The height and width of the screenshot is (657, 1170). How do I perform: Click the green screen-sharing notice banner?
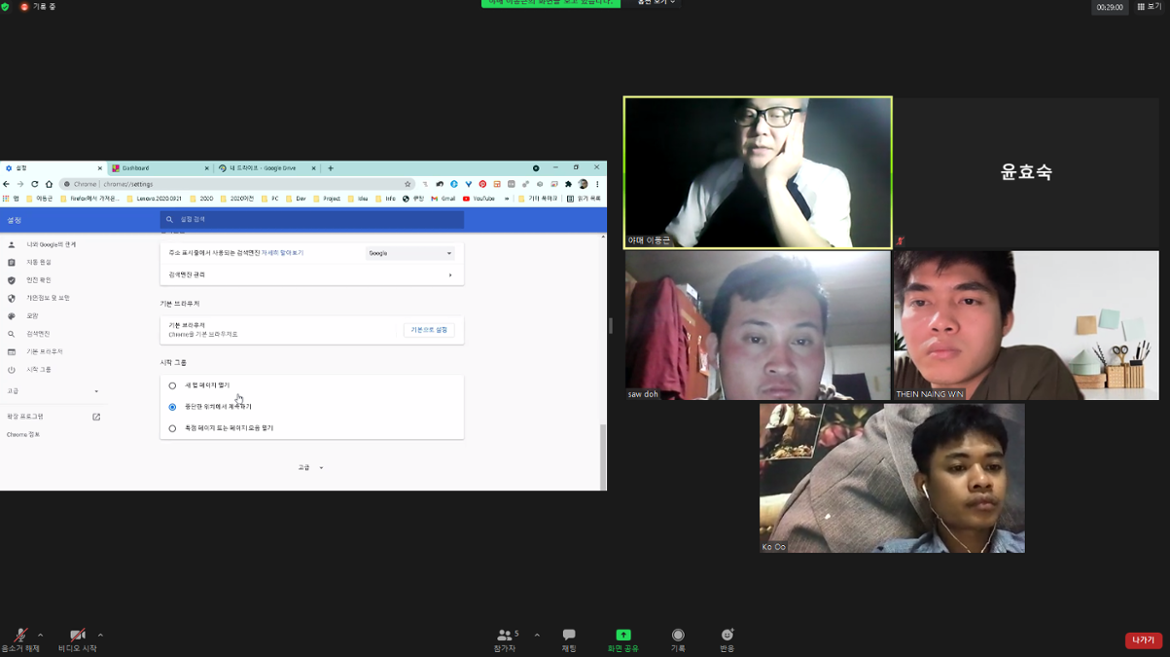click(x=551, y=3)
